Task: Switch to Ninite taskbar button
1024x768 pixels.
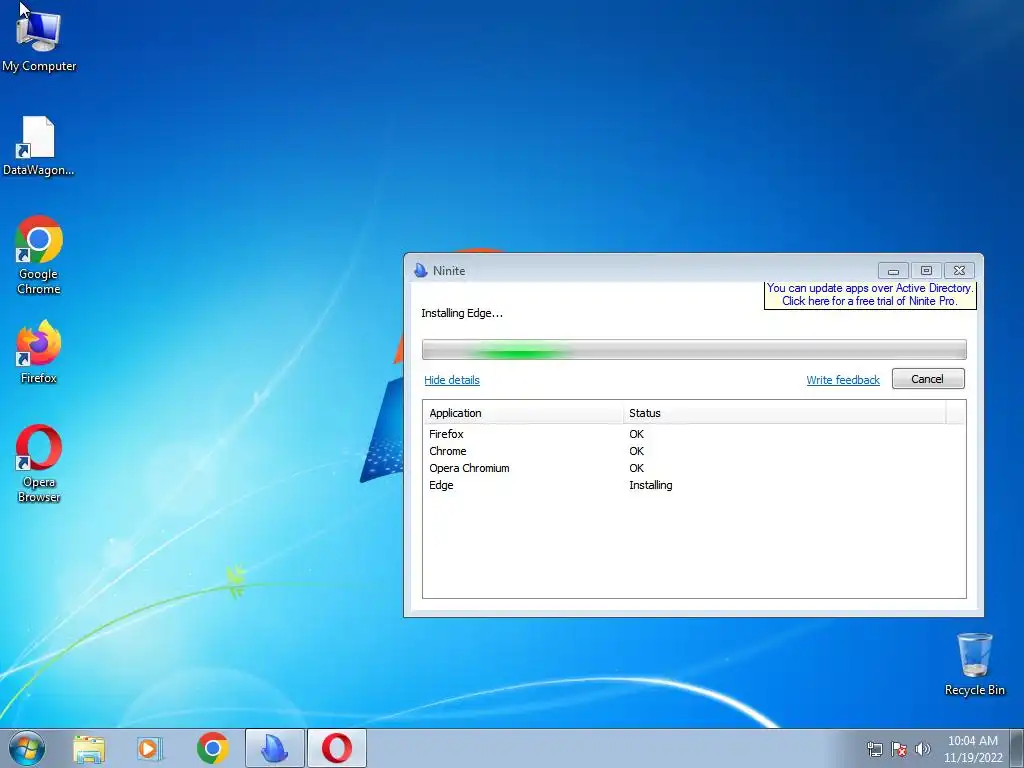Action: click(275, 748)
